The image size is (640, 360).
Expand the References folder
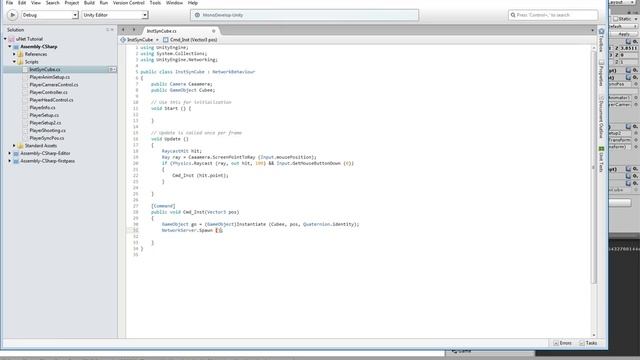pos(14,54)
